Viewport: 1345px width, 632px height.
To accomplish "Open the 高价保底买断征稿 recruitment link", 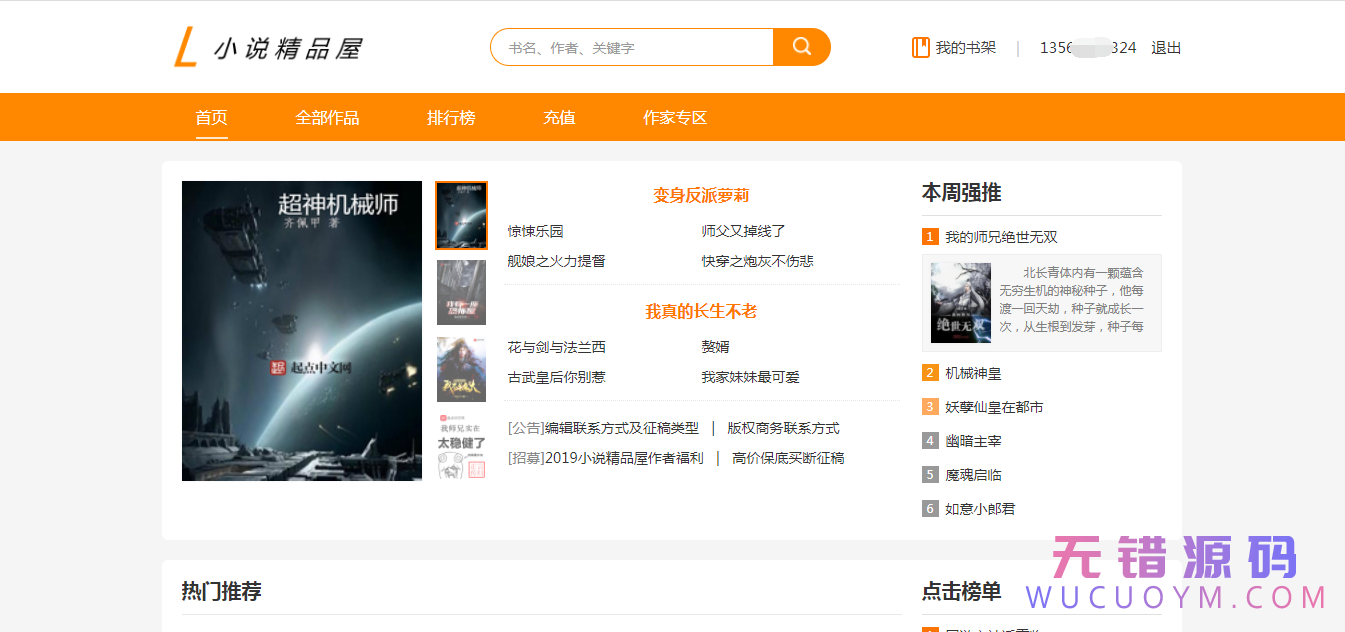I will pos(788,457).
